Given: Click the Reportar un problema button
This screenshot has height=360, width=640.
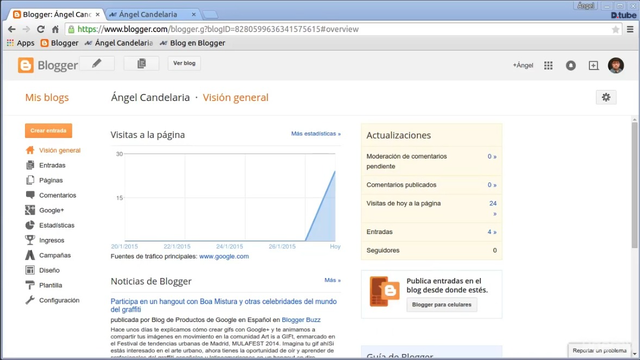Looking at the screenshot, I should pos(599,351).
